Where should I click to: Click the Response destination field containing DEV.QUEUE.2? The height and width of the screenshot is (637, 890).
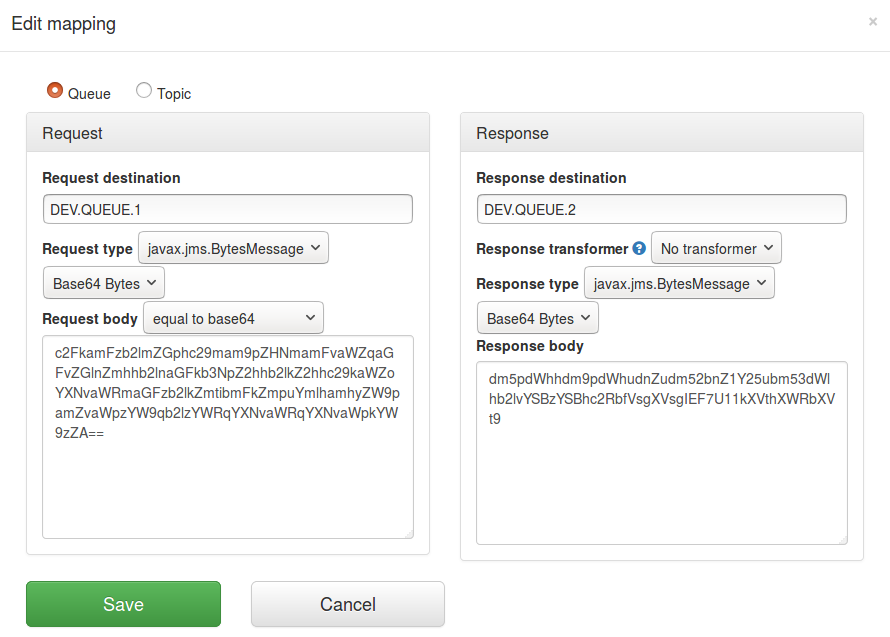point(661,208)
